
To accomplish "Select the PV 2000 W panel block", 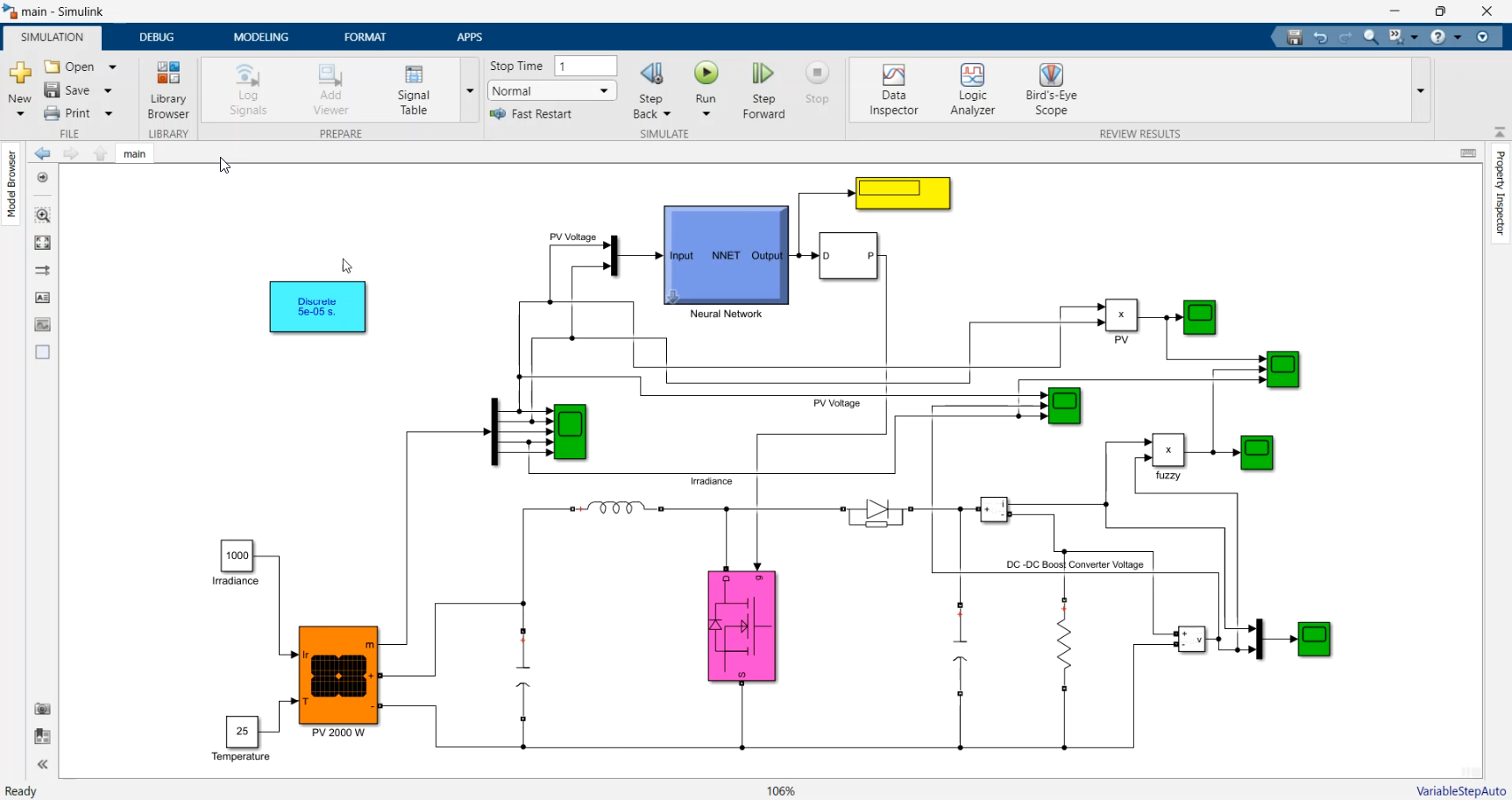I will [338, 675].
